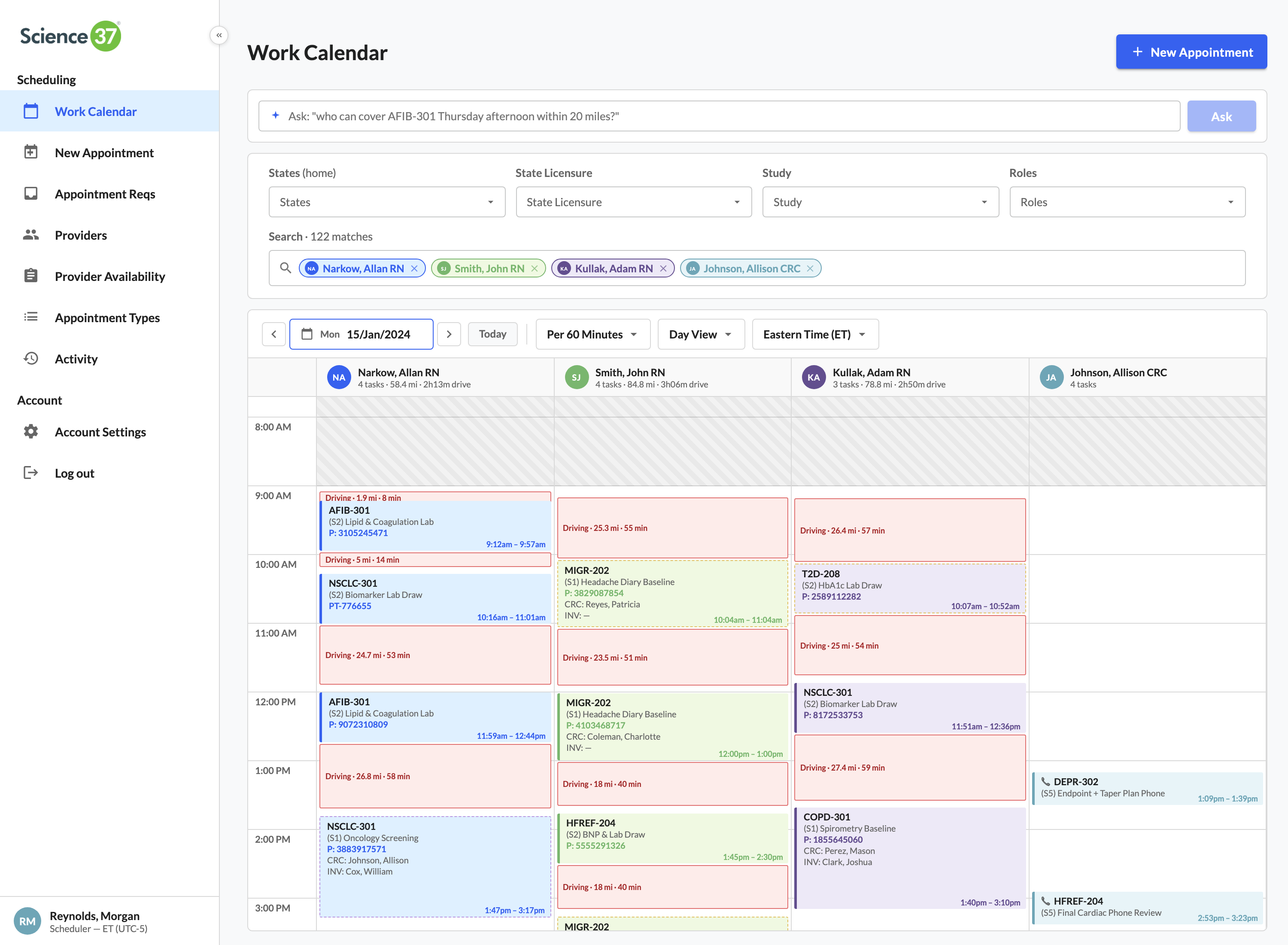Click the RM user avatar at bottom left

point(27,921)
